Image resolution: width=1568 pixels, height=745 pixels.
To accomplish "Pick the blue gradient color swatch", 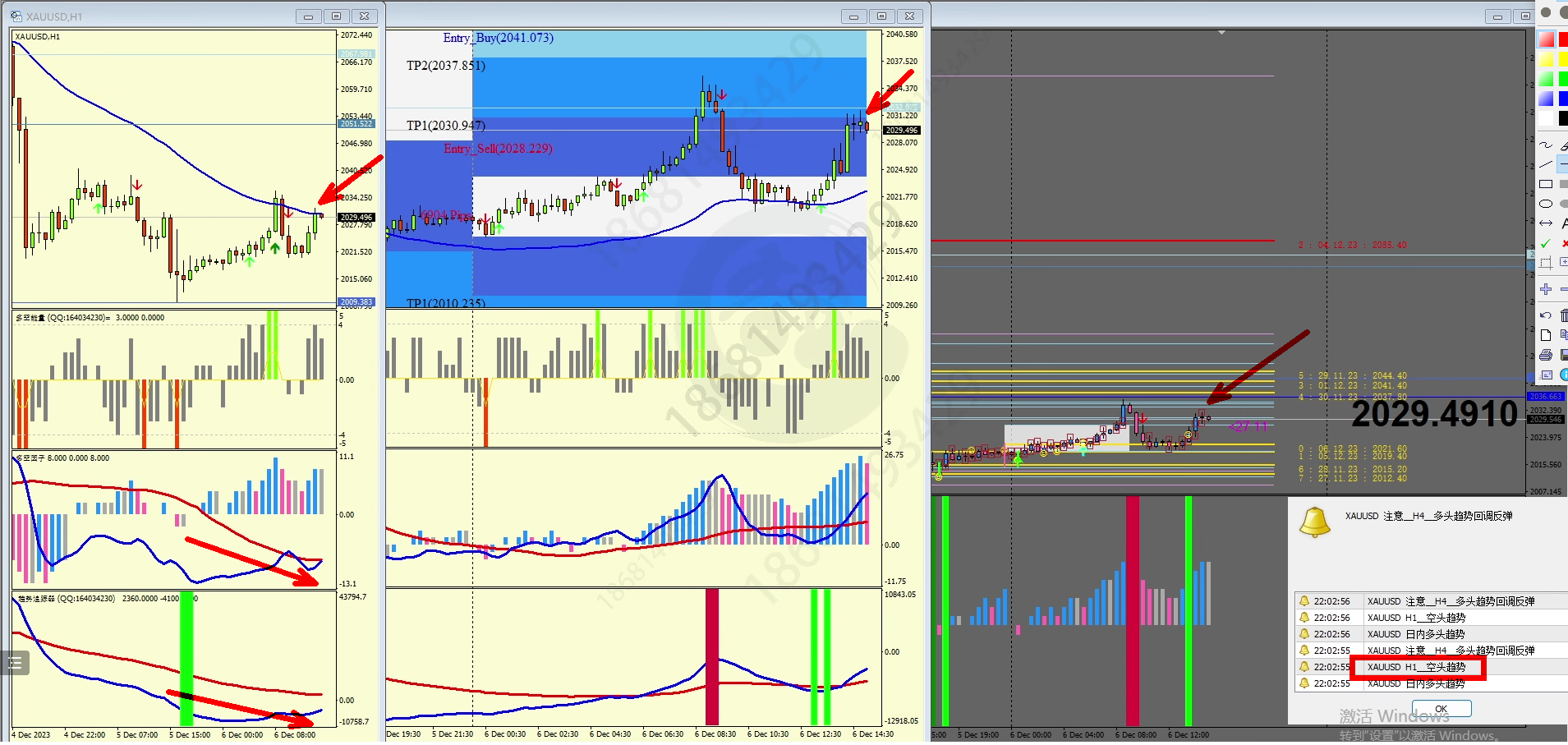I will 1546,99.
